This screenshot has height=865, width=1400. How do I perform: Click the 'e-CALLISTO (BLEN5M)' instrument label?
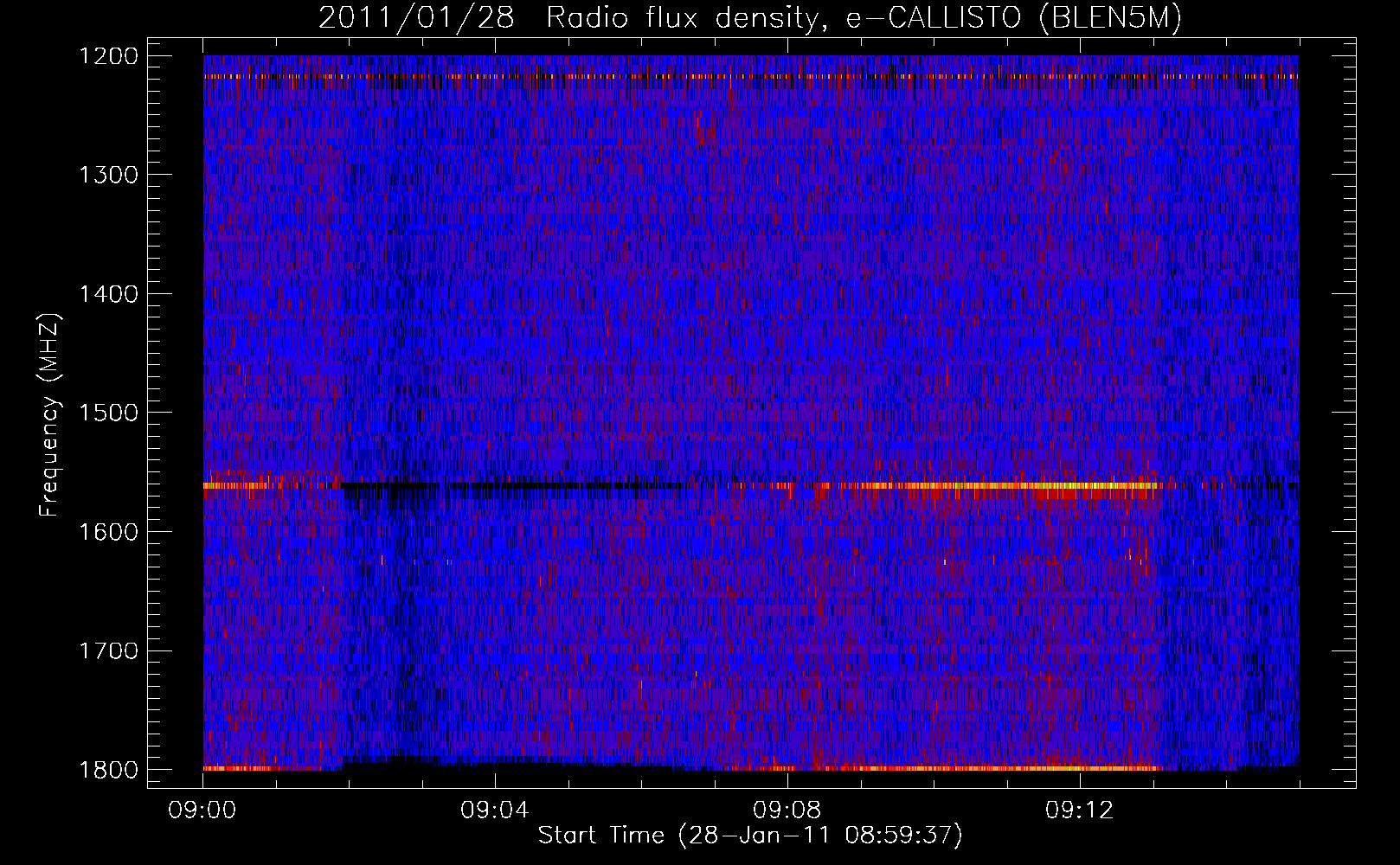tap(1013, 19)
